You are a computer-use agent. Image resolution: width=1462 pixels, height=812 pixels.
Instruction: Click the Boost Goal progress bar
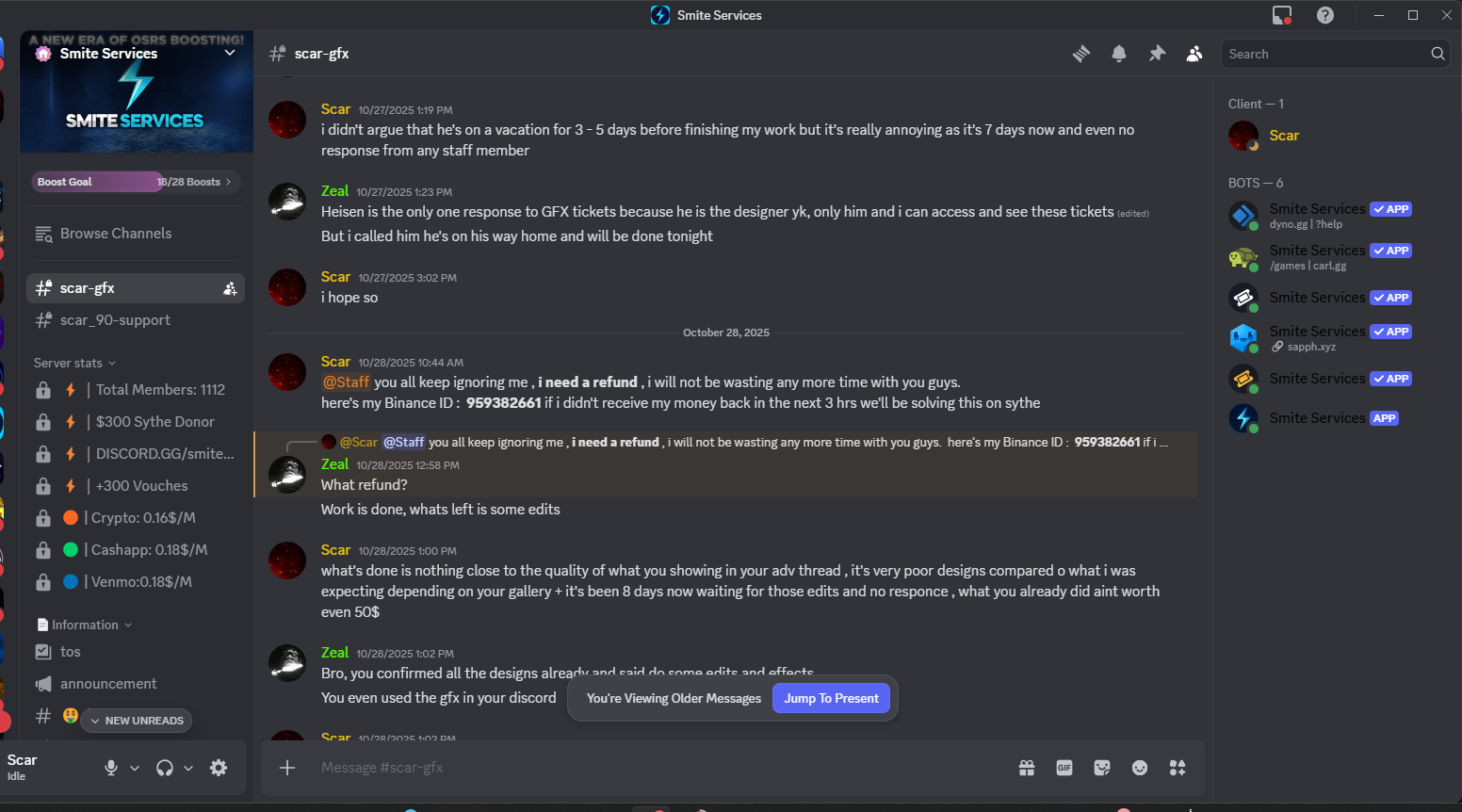[136, 182]
